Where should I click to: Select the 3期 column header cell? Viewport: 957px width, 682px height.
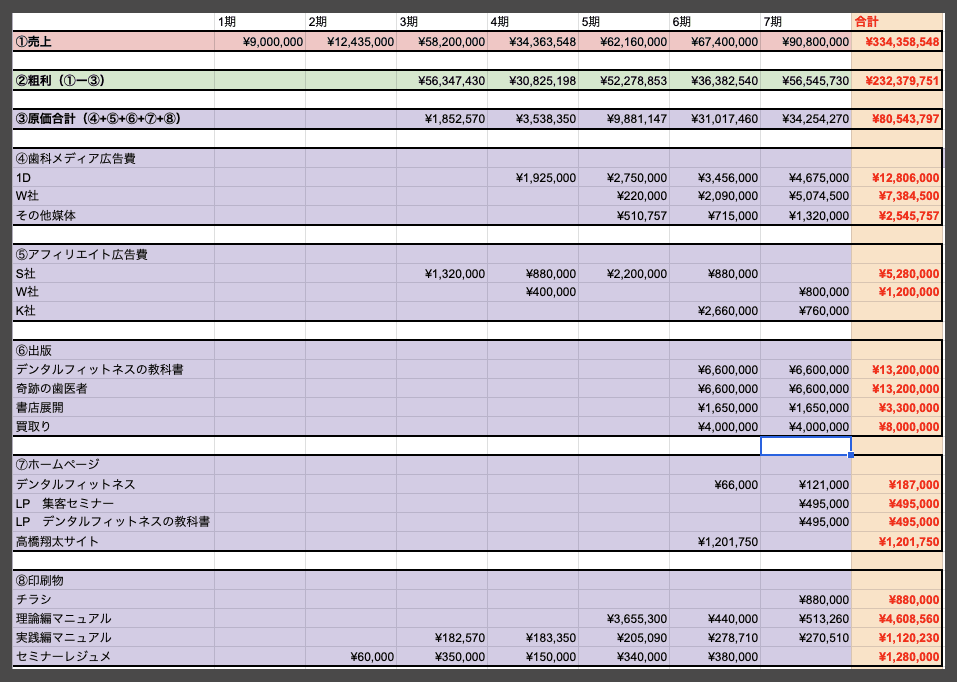[x=442, y=22]
